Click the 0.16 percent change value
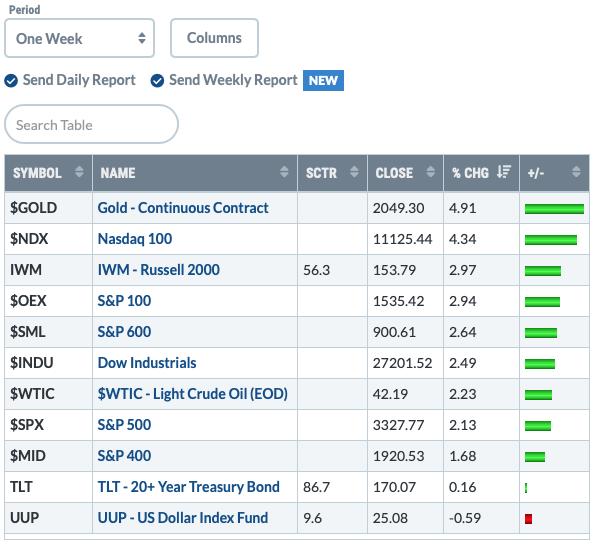 pyautogui.click(x=462, y=487)
